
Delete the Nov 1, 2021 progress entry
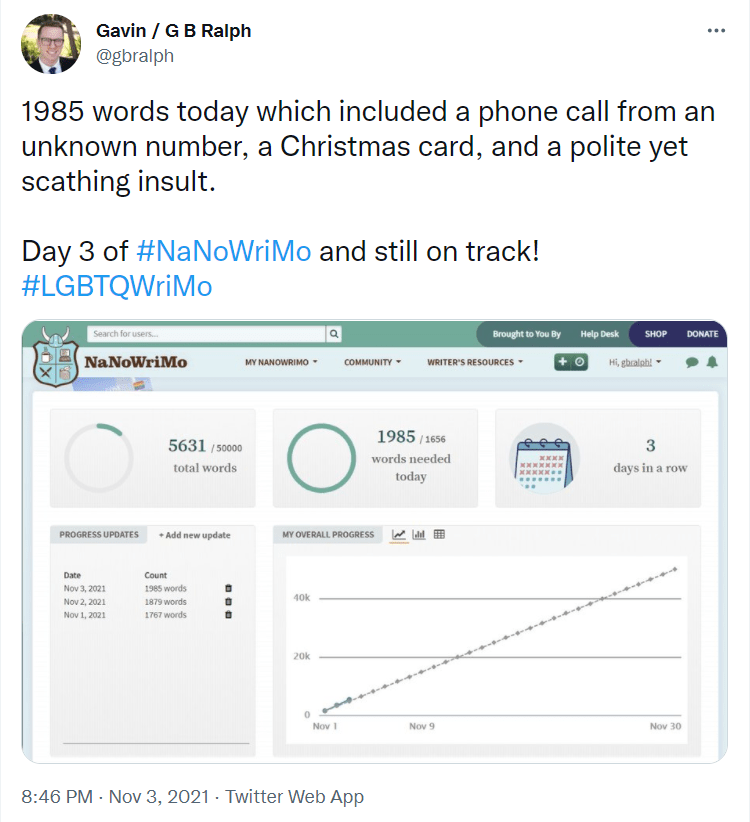click(x=227, y=614)
